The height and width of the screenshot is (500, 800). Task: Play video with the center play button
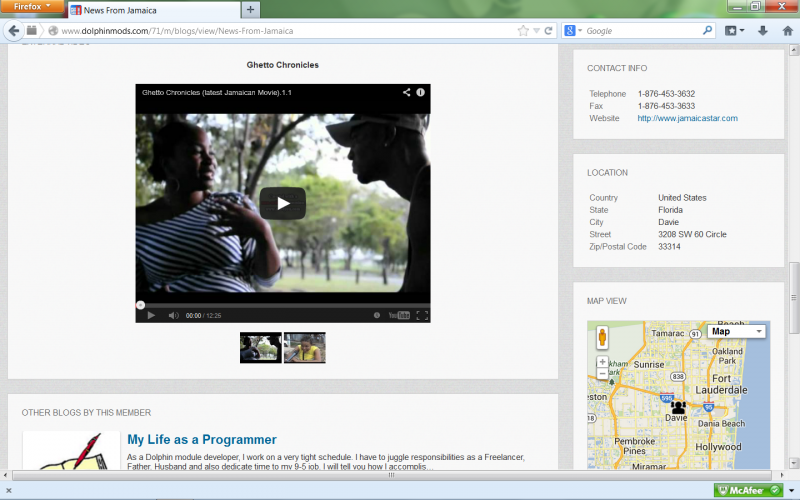point(283,204)
